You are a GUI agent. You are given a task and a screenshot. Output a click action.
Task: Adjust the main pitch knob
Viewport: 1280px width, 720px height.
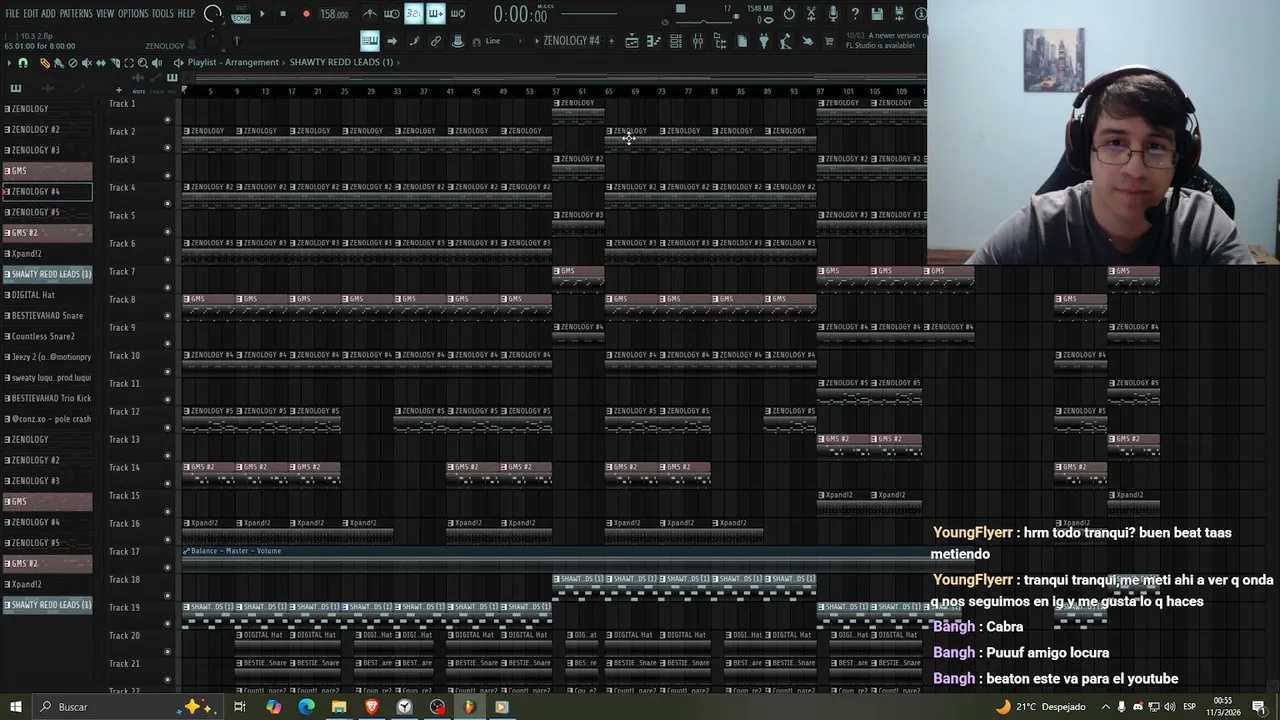pyautogui.click(x=213, y=40)
